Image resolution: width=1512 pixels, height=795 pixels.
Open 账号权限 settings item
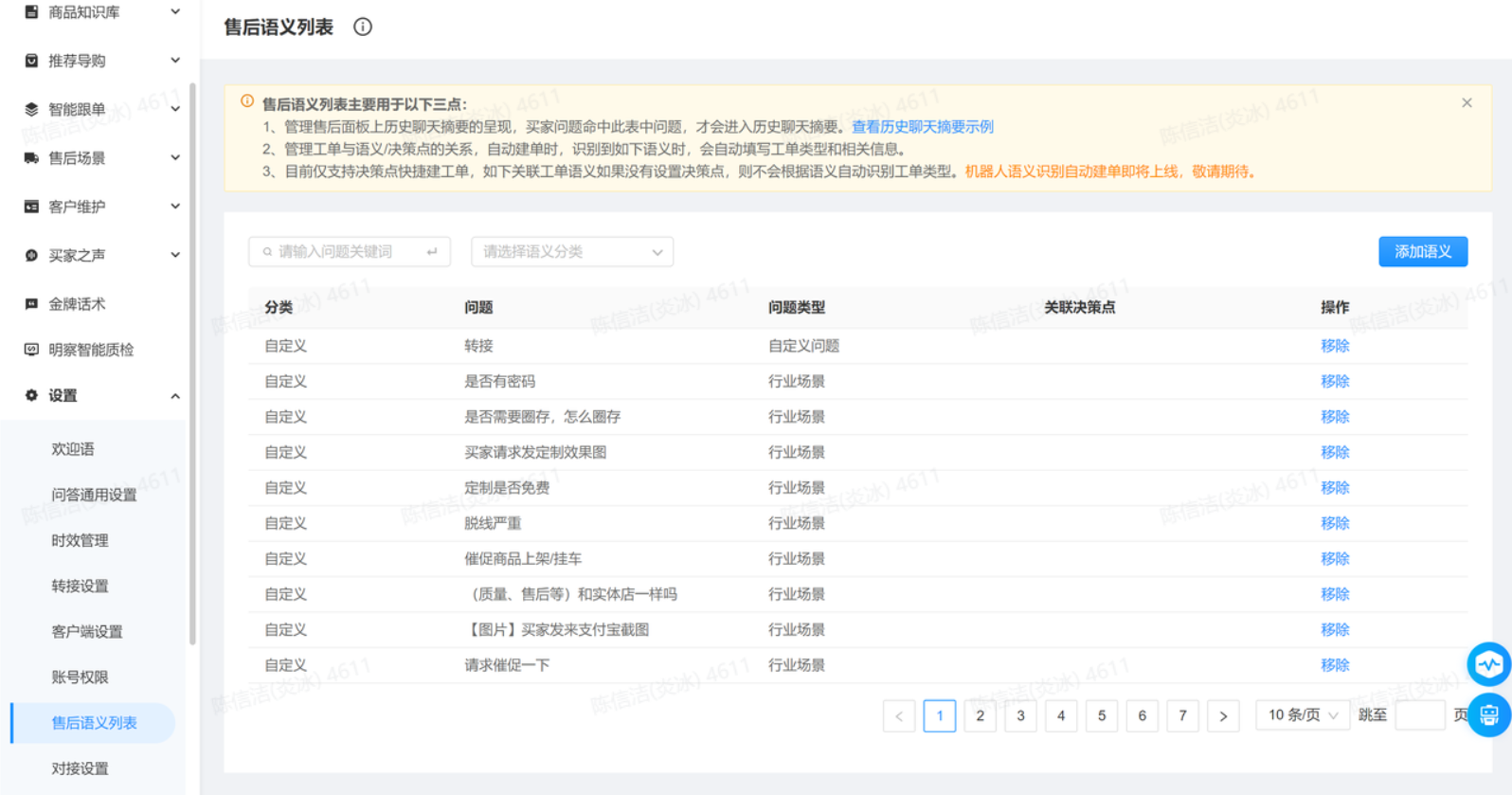click(x=80, y=677)
